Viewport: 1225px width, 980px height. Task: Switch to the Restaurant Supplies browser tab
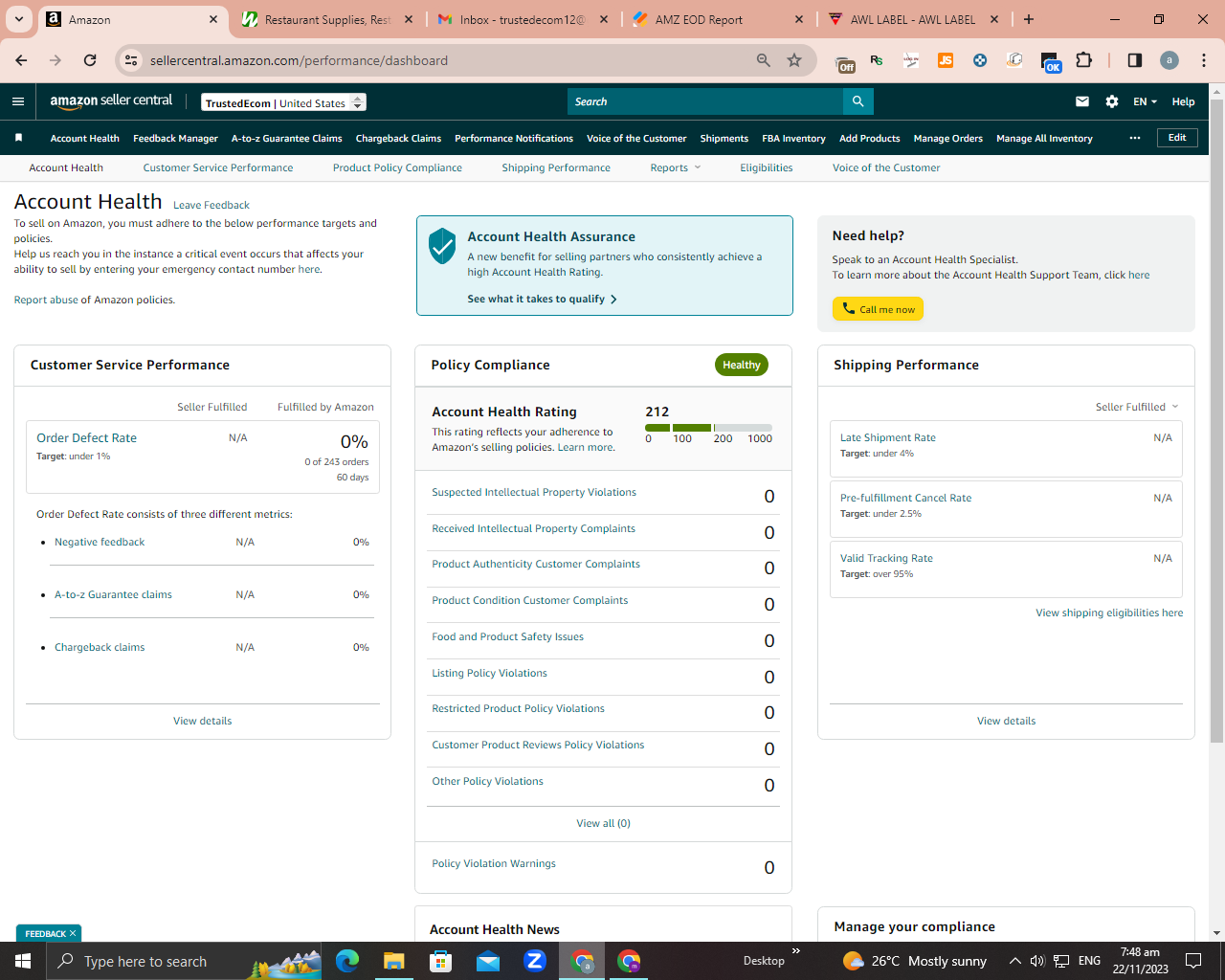pyautogui.click(x=328, y=19)
